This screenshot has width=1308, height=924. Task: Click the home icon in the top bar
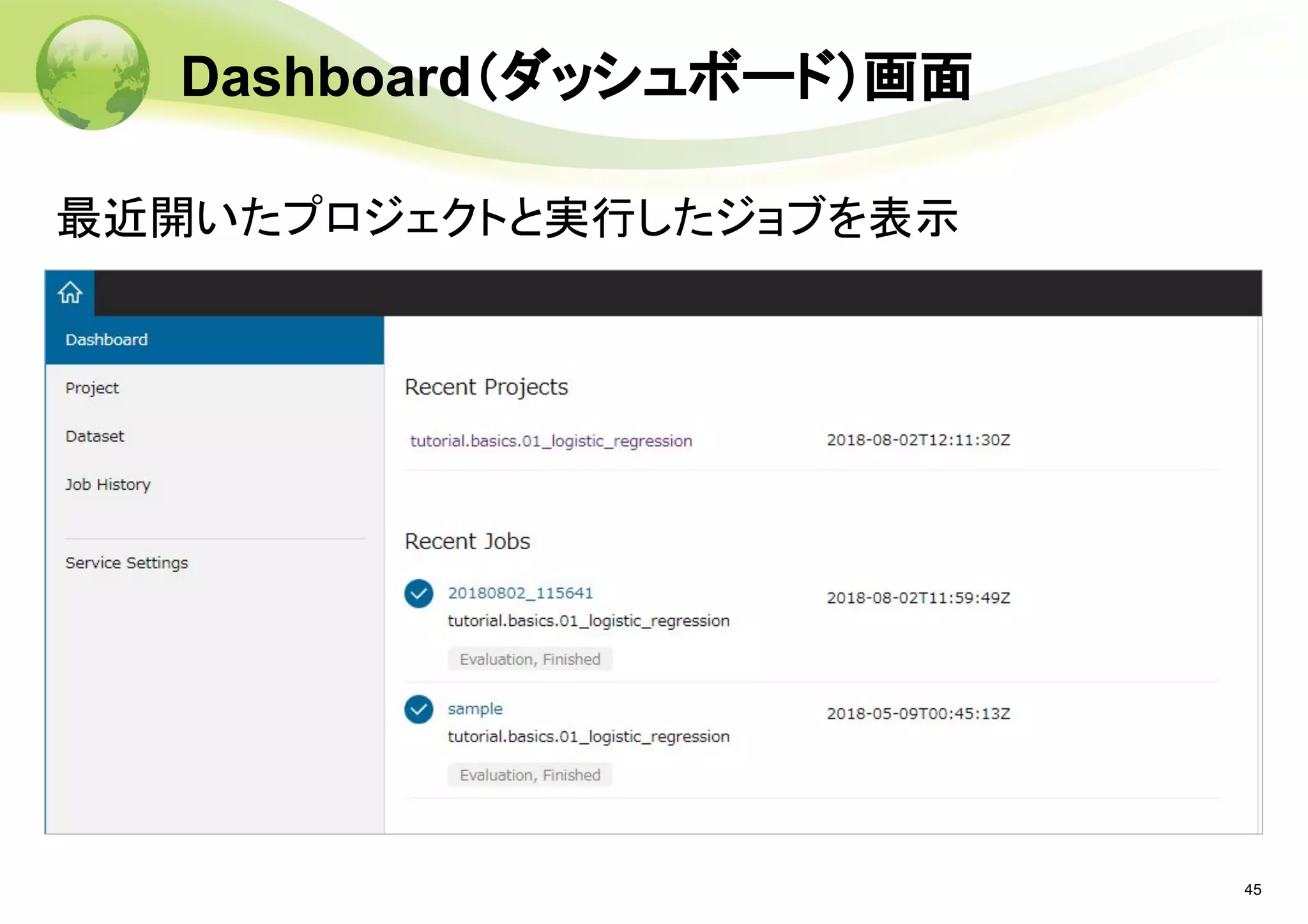pos(70,292)
